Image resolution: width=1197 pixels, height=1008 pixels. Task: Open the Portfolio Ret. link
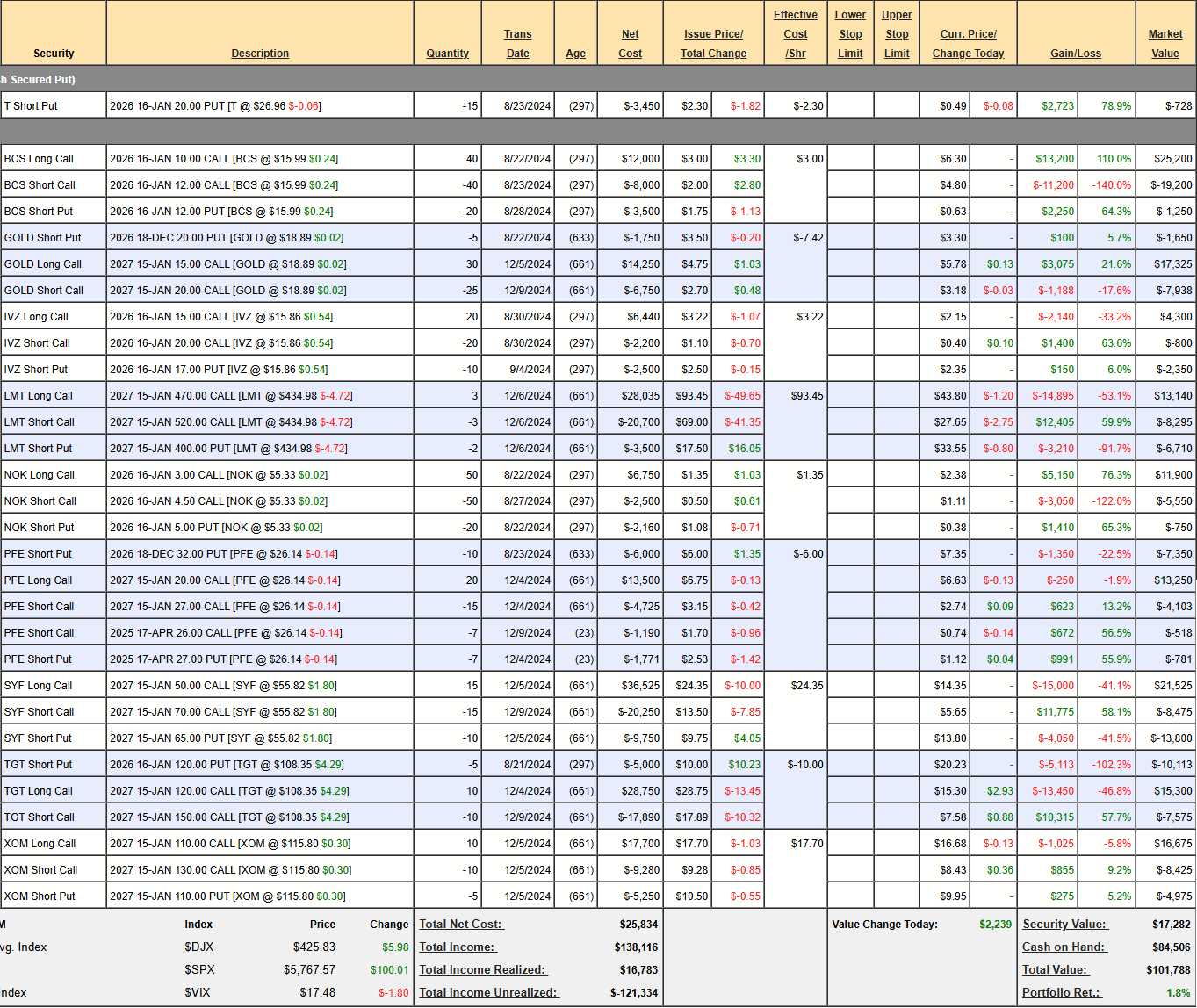pyautogui.click(x=1061, y=992)
